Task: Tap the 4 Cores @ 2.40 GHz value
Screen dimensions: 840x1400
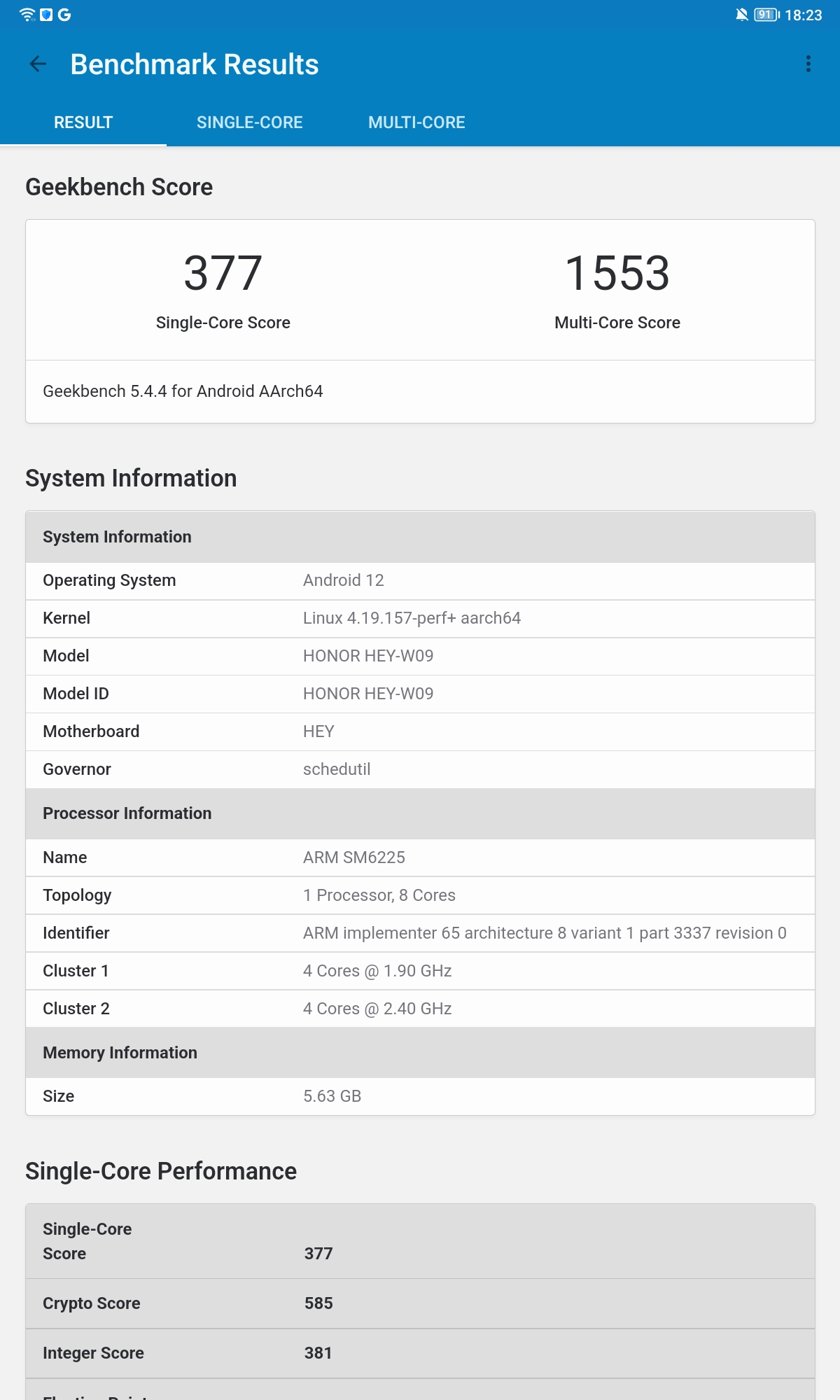Action: pyautogui.click(x=377, y=1009)
